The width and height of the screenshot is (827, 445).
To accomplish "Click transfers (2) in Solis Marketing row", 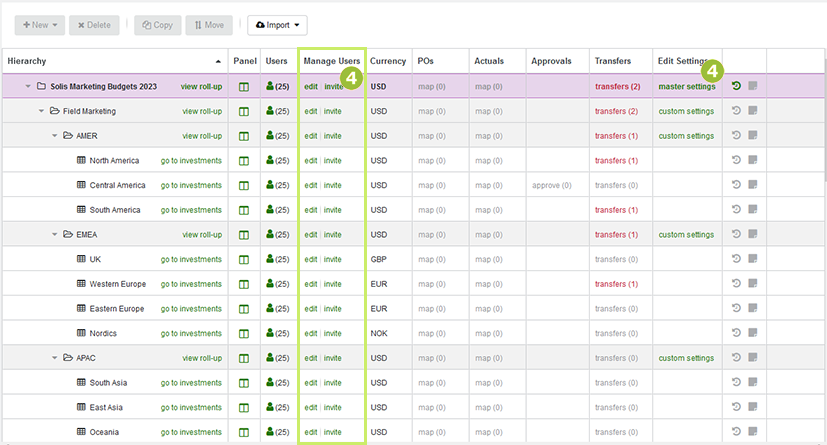I will point(618,86).
